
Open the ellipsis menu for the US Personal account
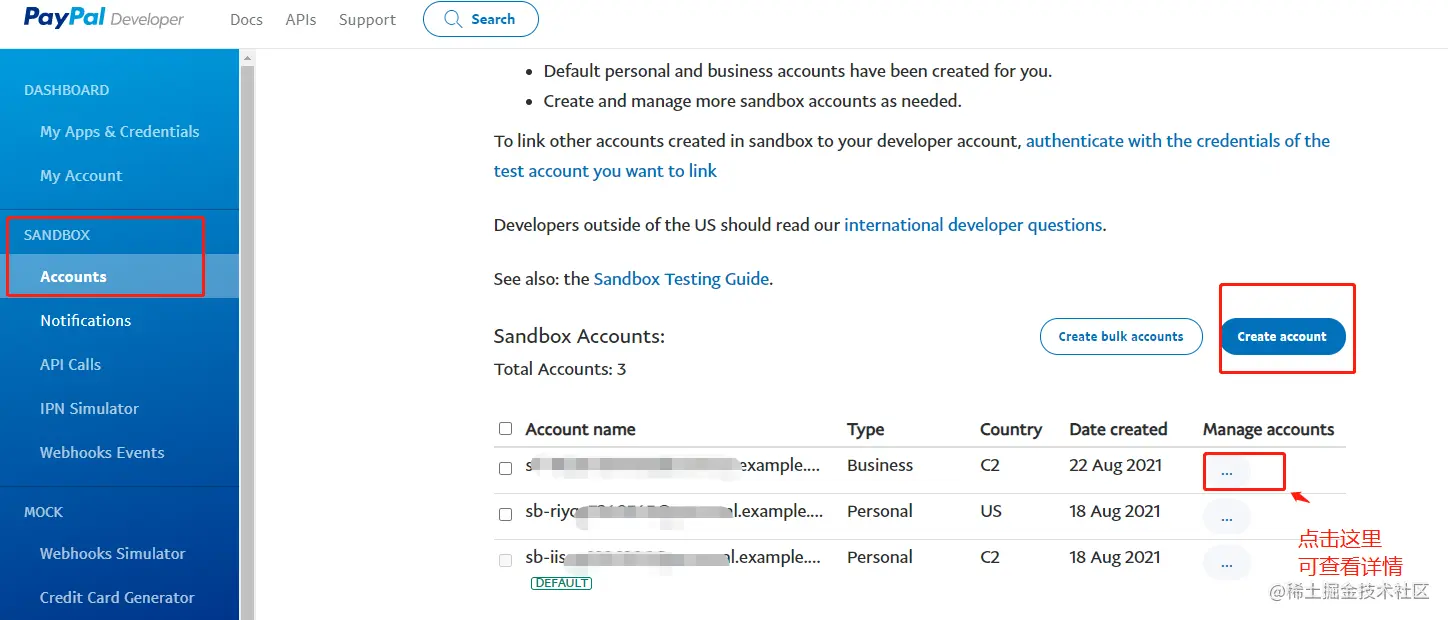pos(1227,517)
